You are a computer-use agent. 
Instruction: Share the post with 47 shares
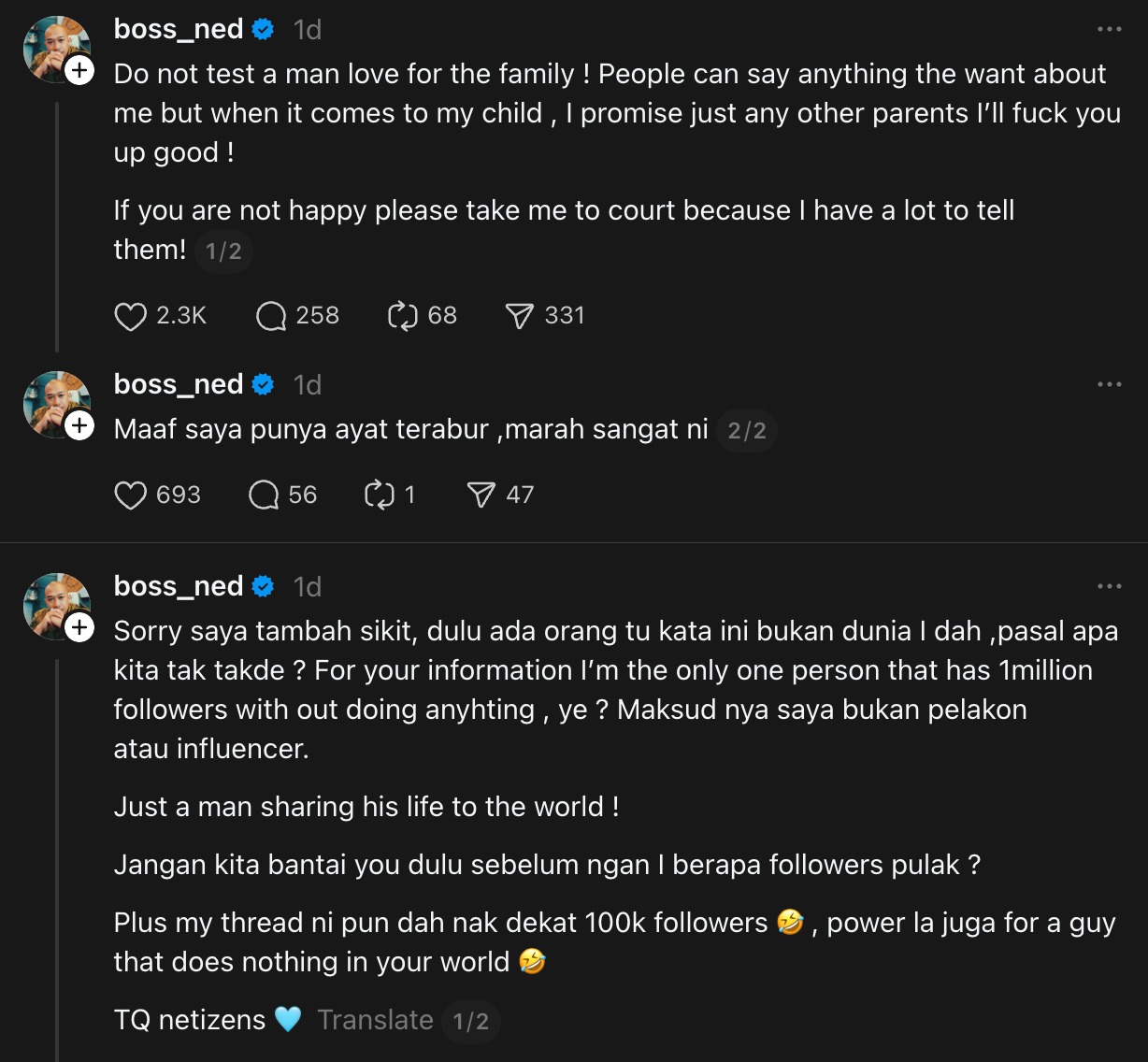click(481, 495)
